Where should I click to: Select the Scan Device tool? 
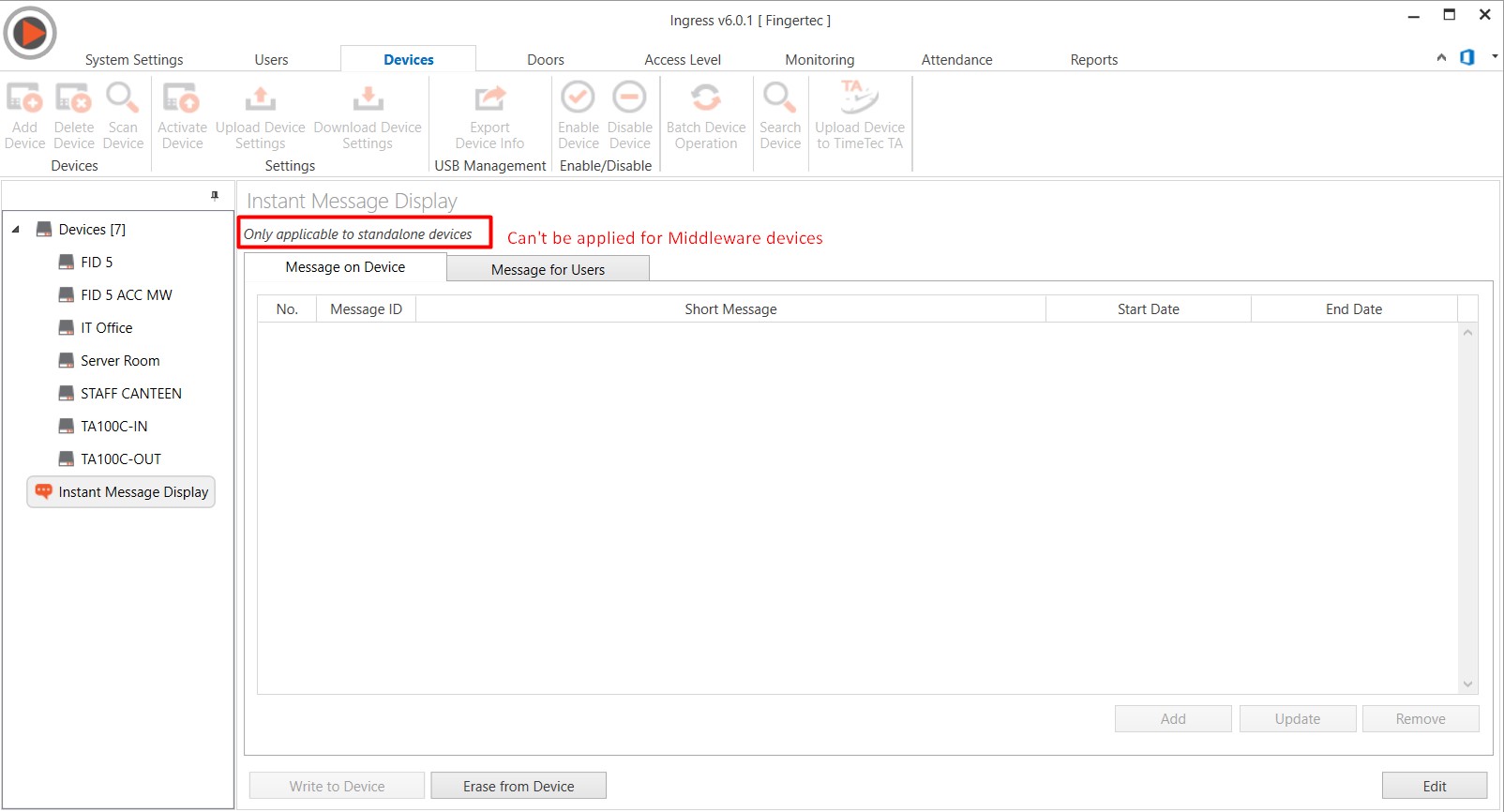[123, 98]
